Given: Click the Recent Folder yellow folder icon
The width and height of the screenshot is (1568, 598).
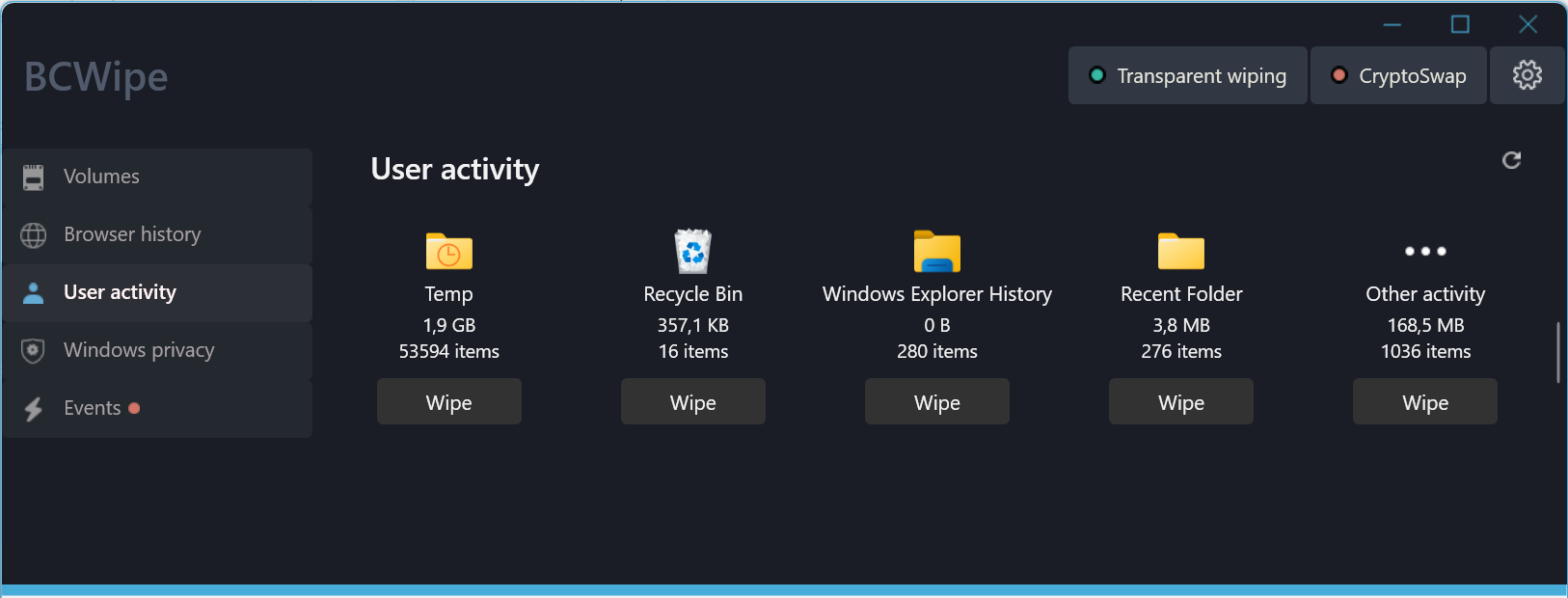Looking at the screenshot, I should (x=1181, y=251).
